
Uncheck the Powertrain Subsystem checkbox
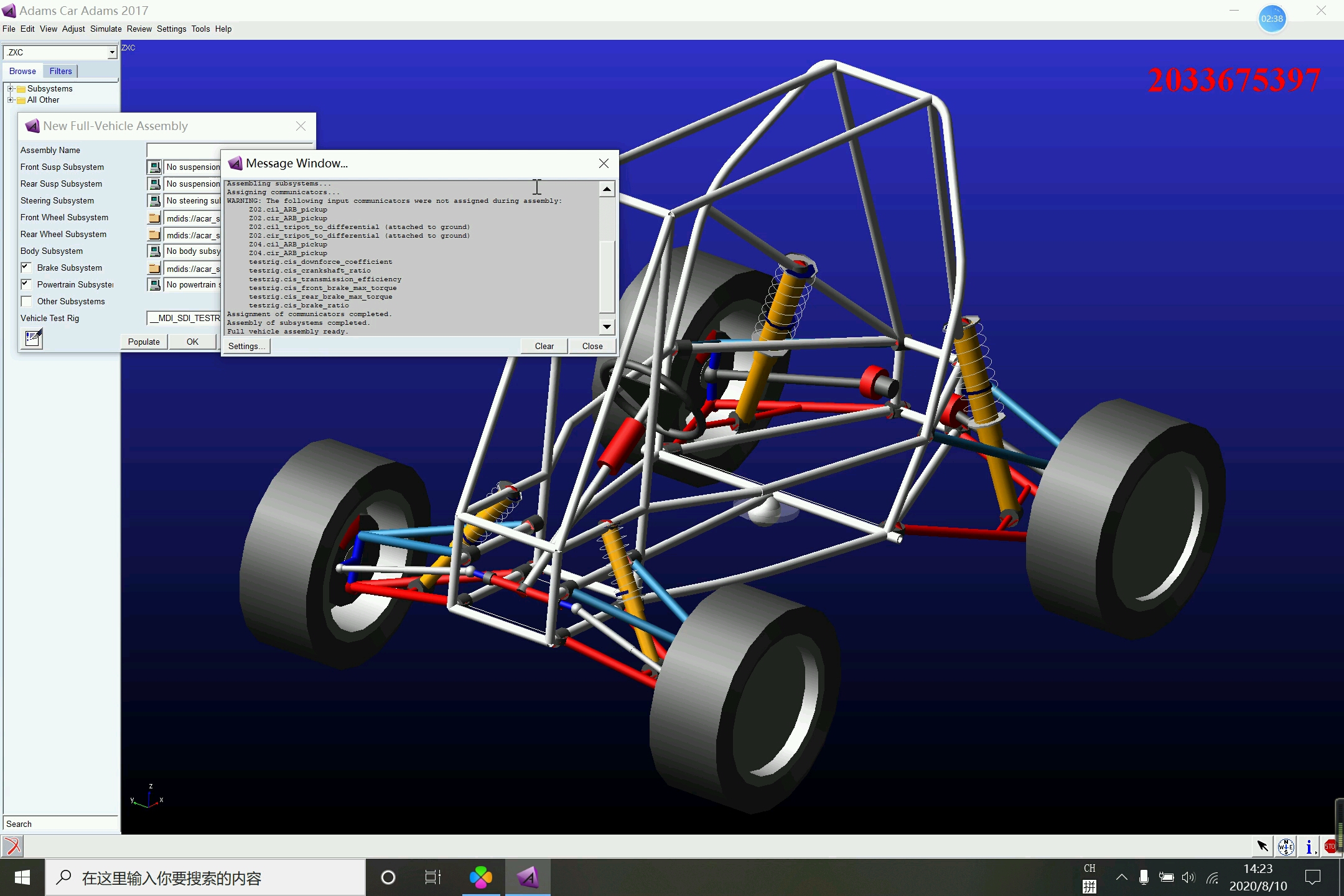26,284
